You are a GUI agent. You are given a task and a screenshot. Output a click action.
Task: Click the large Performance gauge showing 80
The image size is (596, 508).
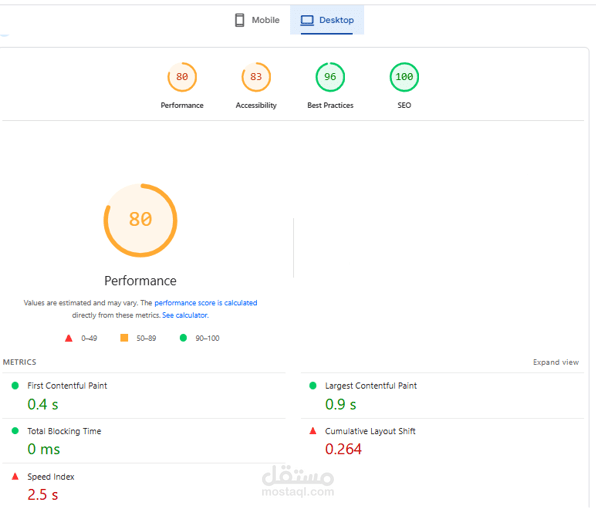tap(140, 220)
